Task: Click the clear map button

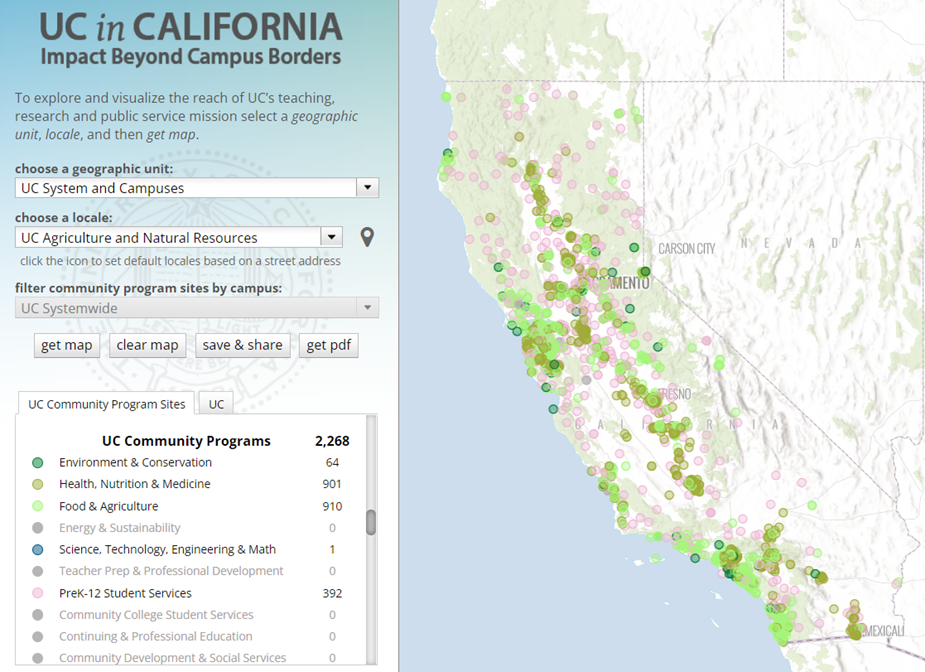Action: coord(147,345)
